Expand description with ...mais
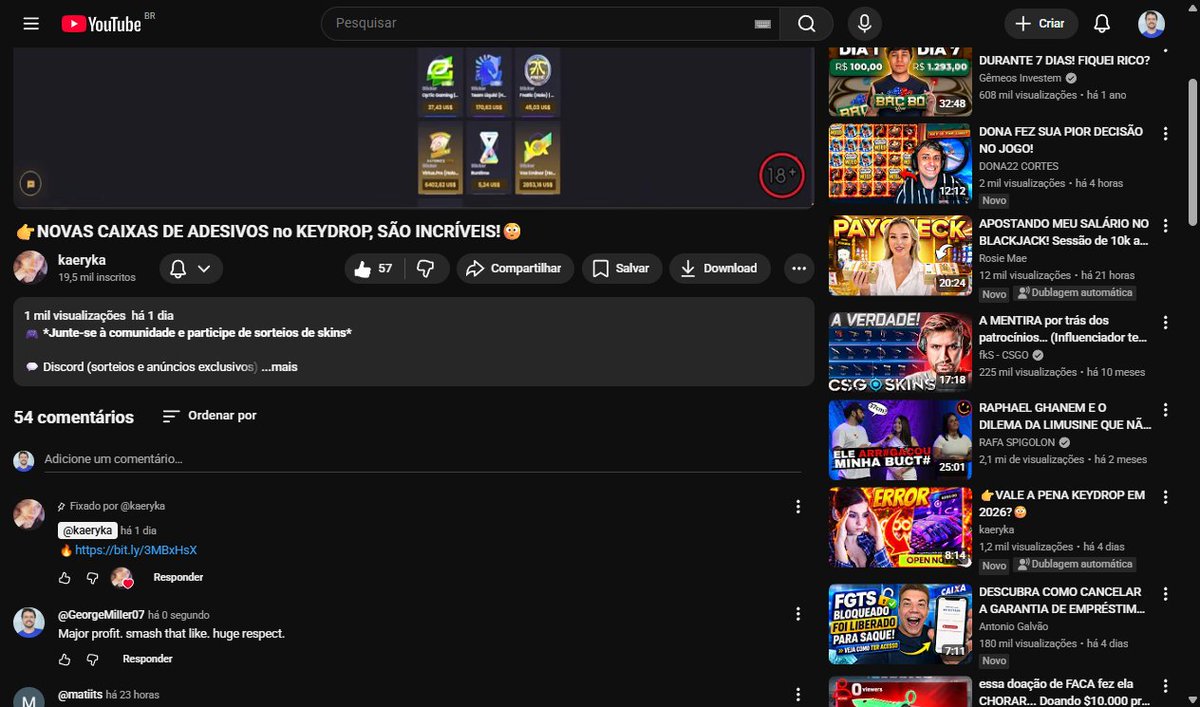The image size is (1200, 707). (280, 367)
